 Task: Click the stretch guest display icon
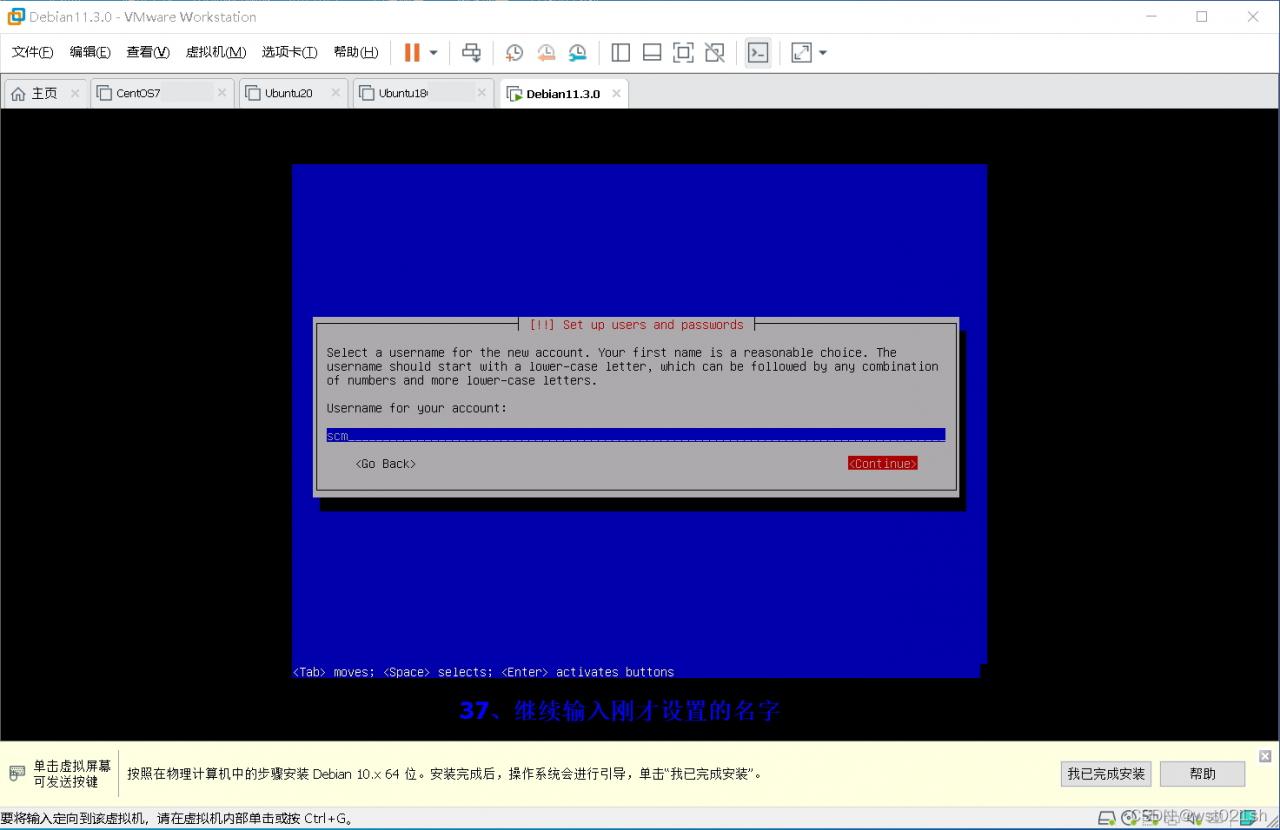tap(801, 52)
